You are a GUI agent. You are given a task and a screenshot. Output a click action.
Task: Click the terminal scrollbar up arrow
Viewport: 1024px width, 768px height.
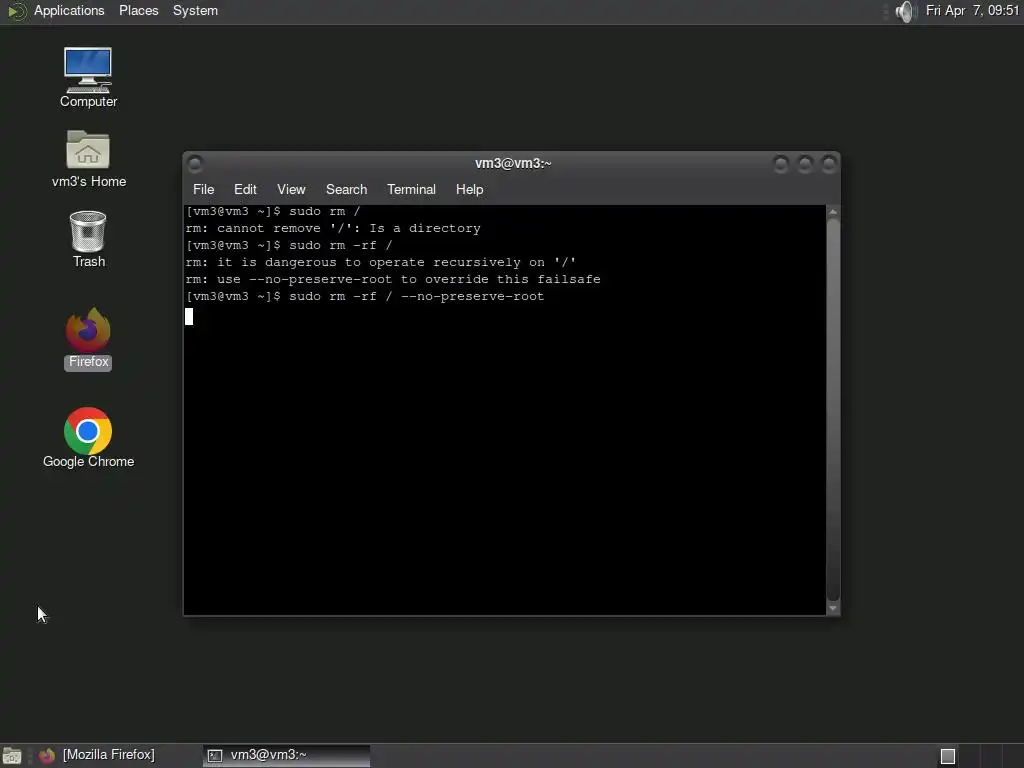[x=833, y=212]
